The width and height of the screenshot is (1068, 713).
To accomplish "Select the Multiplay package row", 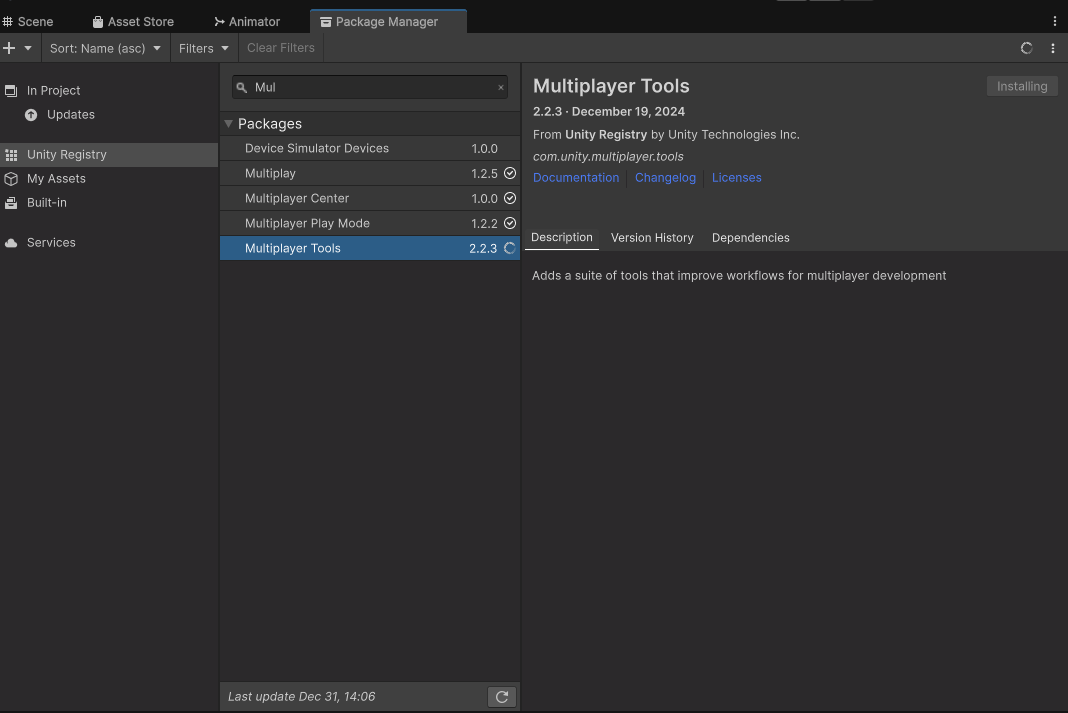I will 370,174.
